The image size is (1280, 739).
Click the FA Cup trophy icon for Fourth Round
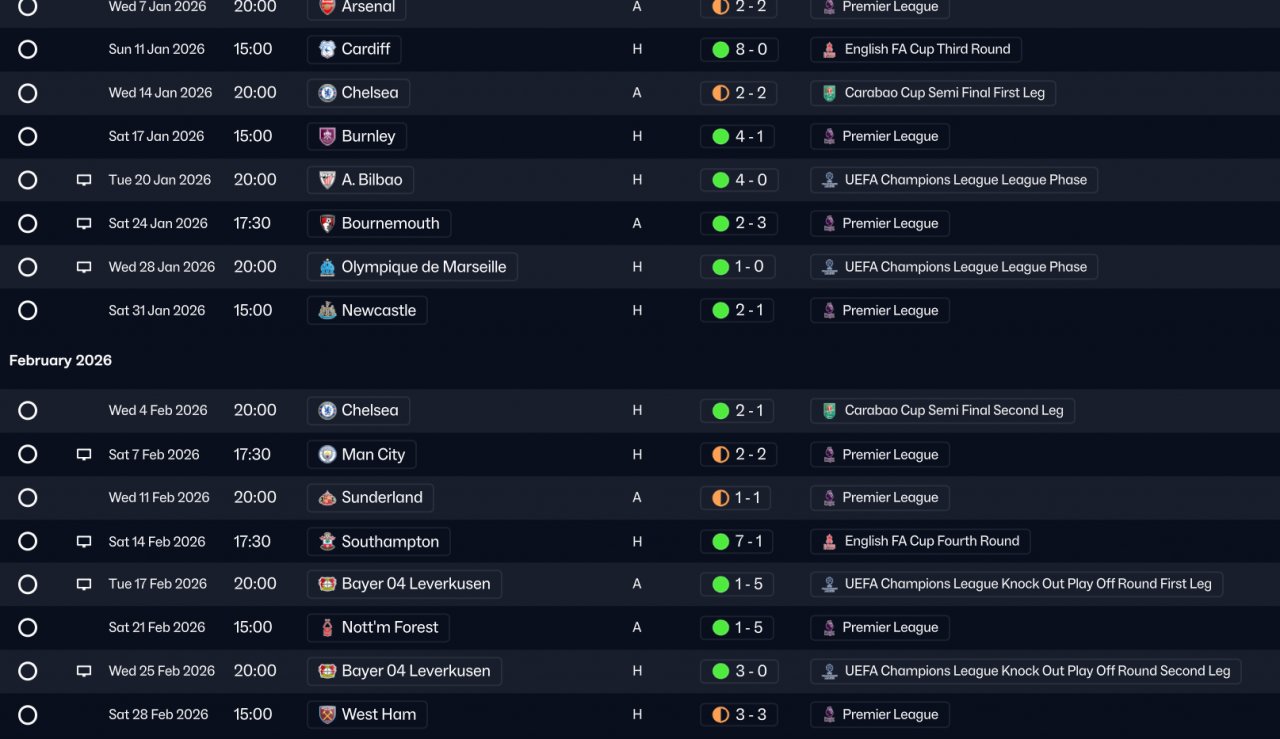coord(829,541)
